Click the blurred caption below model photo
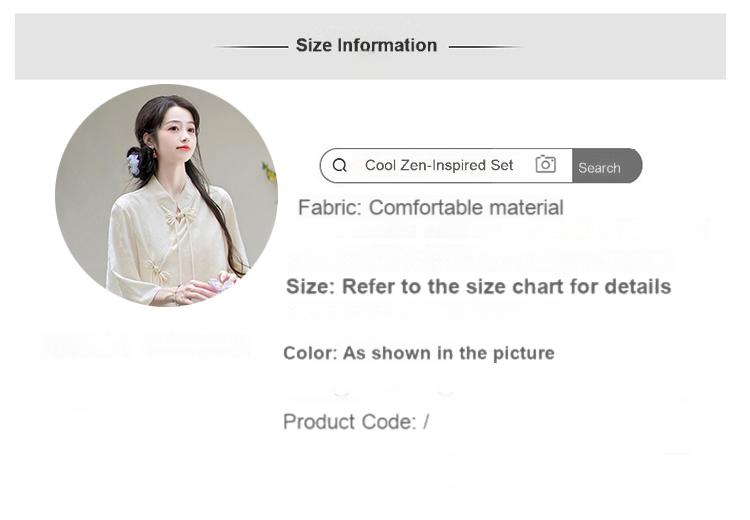 coord(146,345)
